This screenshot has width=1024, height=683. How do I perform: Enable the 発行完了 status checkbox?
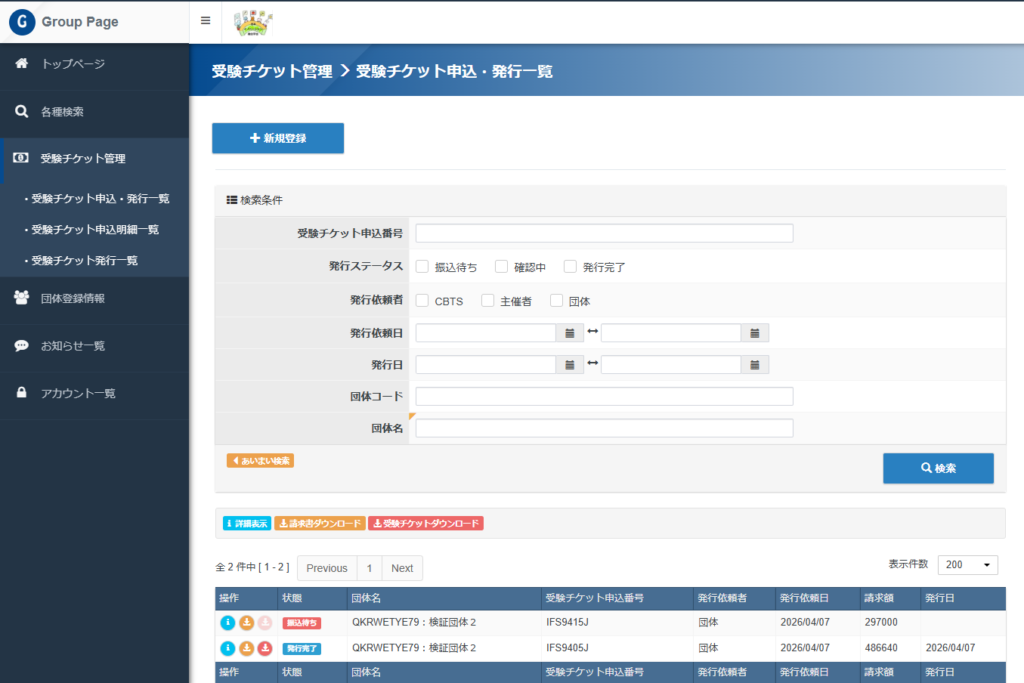pos(570,267)
